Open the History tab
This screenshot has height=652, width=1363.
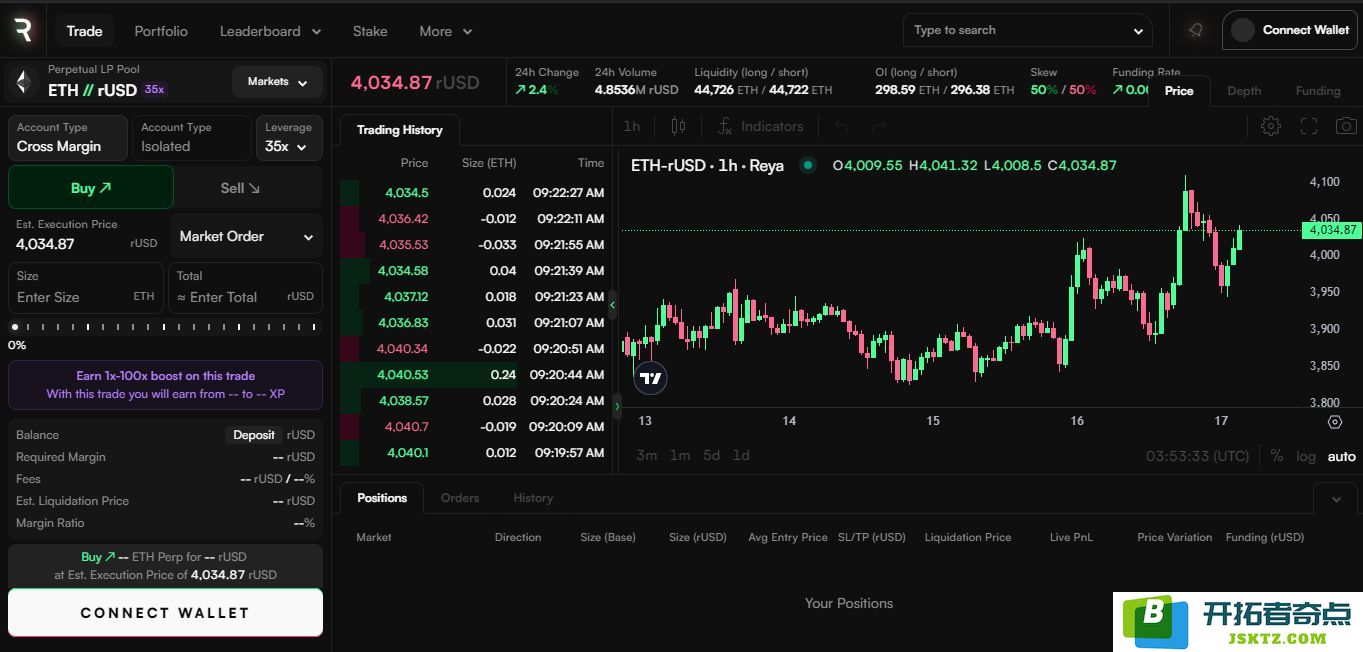tap(533, 498)
